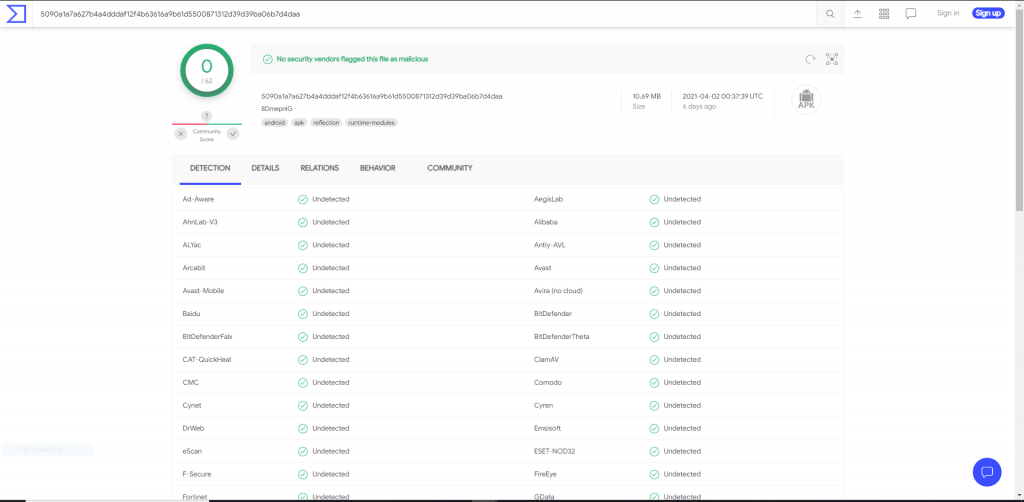Screen dimensions: 1024x502
Task: Click the eScan vendor name
Action: click(x=193, y=451)
